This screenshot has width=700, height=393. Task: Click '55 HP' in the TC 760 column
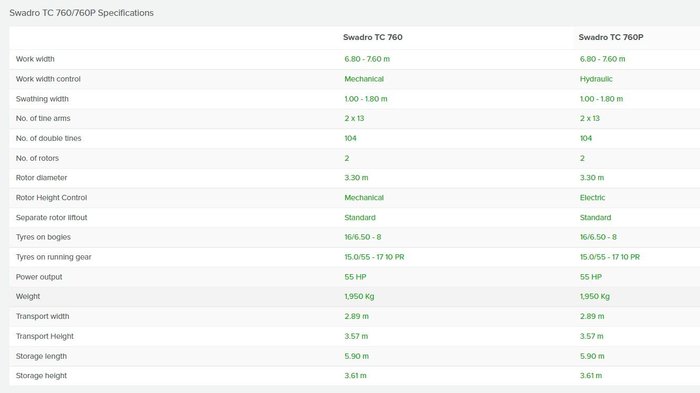click(x=355, y=277)
